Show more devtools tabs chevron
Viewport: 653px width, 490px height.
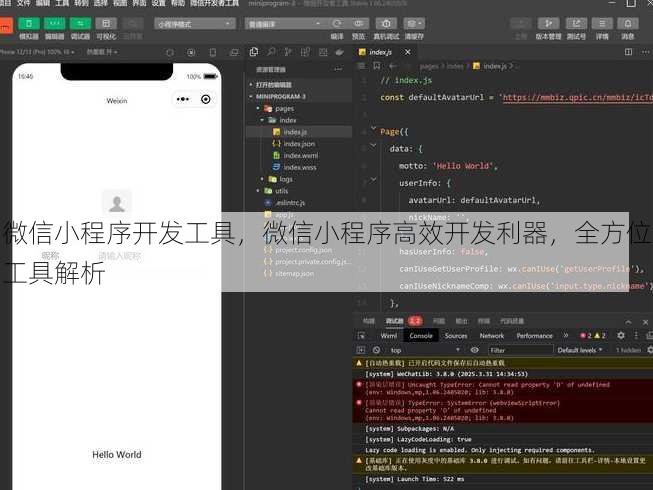566,336
